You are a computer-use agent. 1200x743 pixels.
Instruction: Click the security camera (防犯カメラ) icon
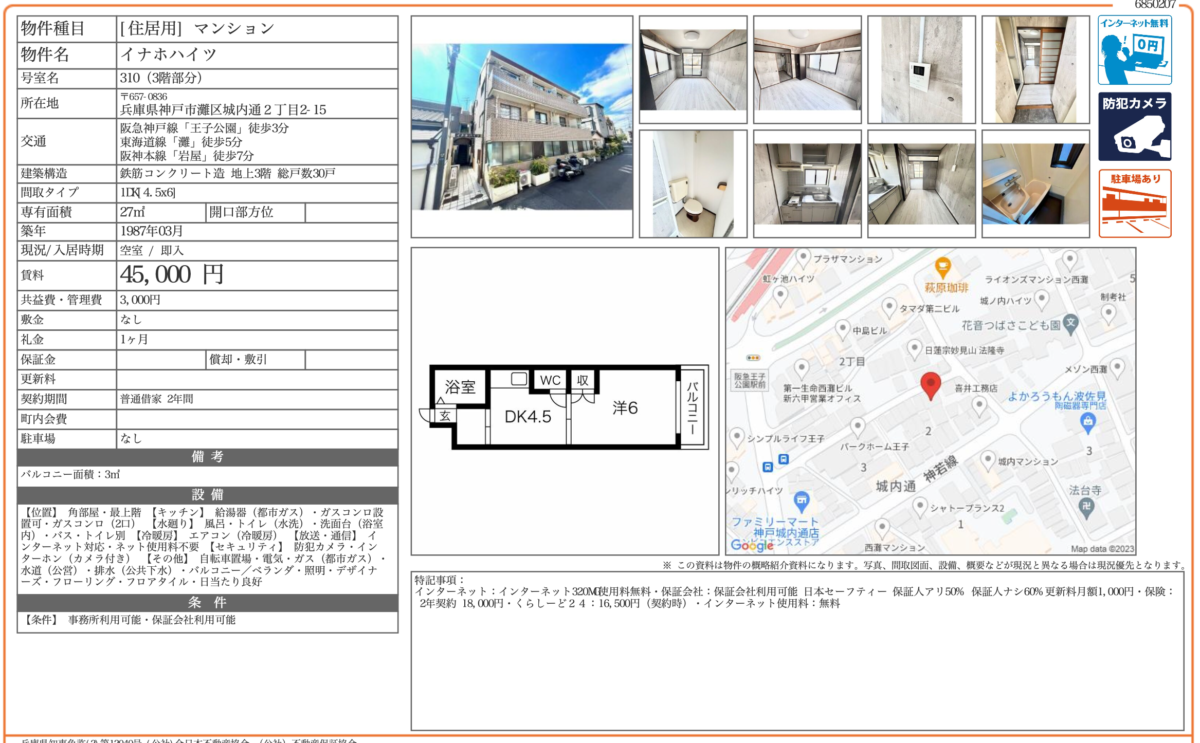point(1135,126)
